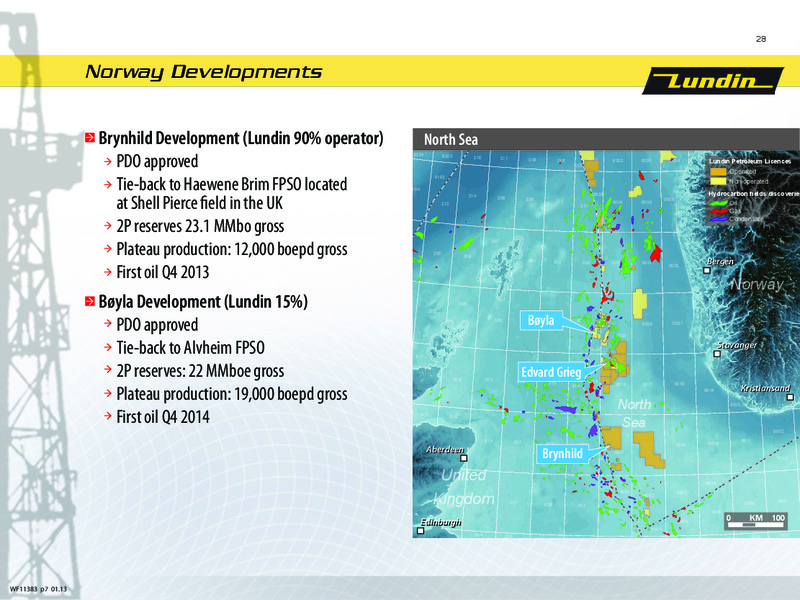
Task: Click 'PDO approved' under Brynhild Development
Action: click(157, 161)
